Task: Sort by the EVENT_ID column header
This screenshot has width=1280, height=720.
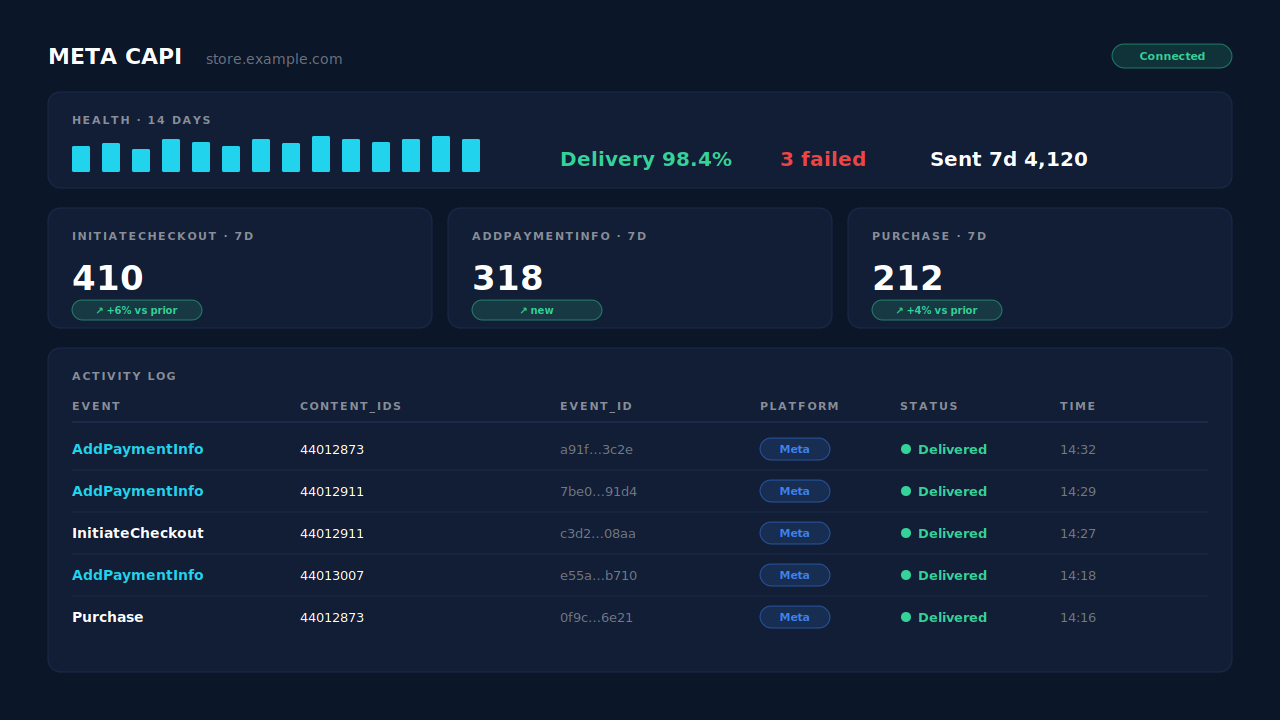Action: [596, 406]
